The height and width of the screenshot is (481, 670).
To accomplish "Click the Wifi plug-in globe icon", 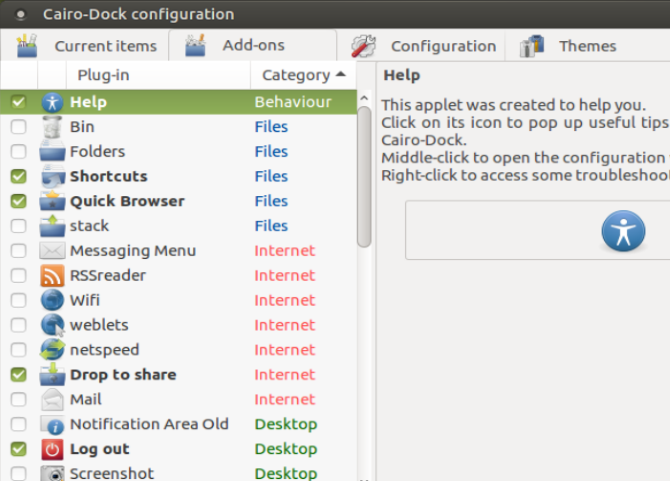I will [x=52, y=300].
